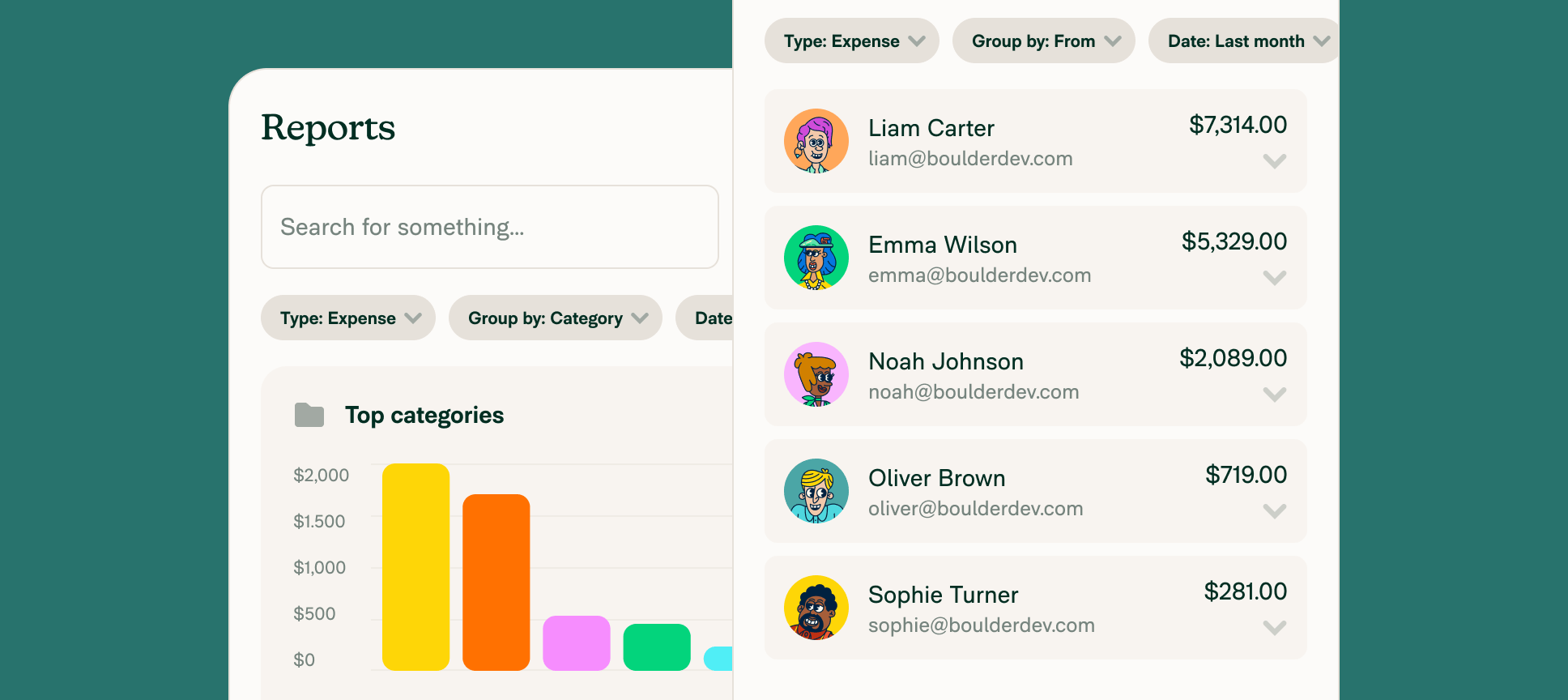The width and height of the screenshot is (1568, 700).
Task: Click the name Noah Johnson
Action: tap(946, 361)
